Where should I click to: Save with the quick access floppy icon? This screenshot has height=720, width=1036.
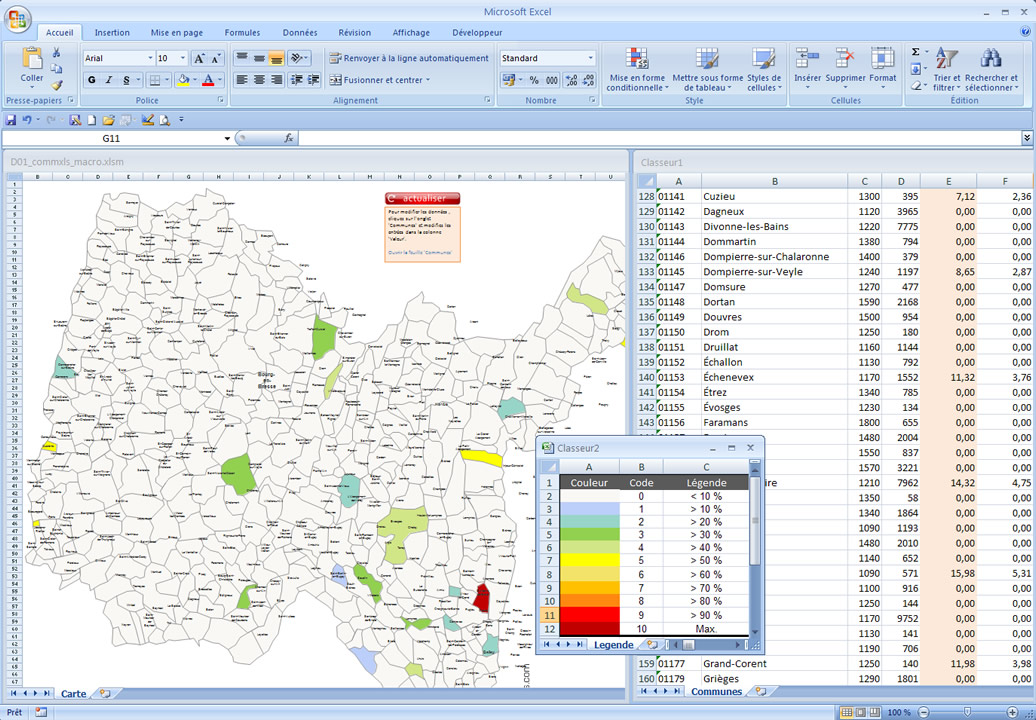pyautogui.click(x=11, y=120)
